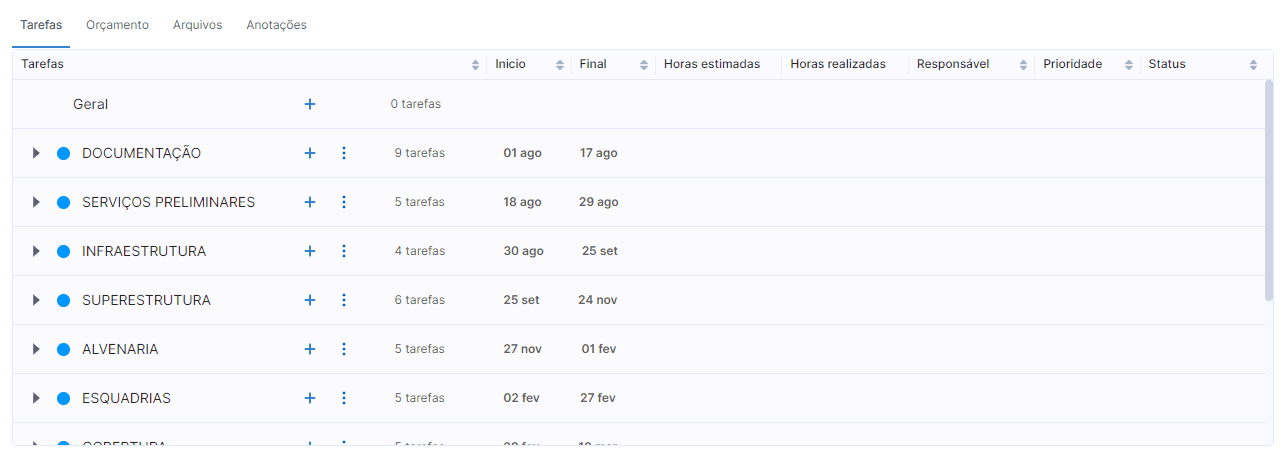The height and width of the screenshot is (460, 1284).
Task: Open the Arquivos tab
Action: 197,25
